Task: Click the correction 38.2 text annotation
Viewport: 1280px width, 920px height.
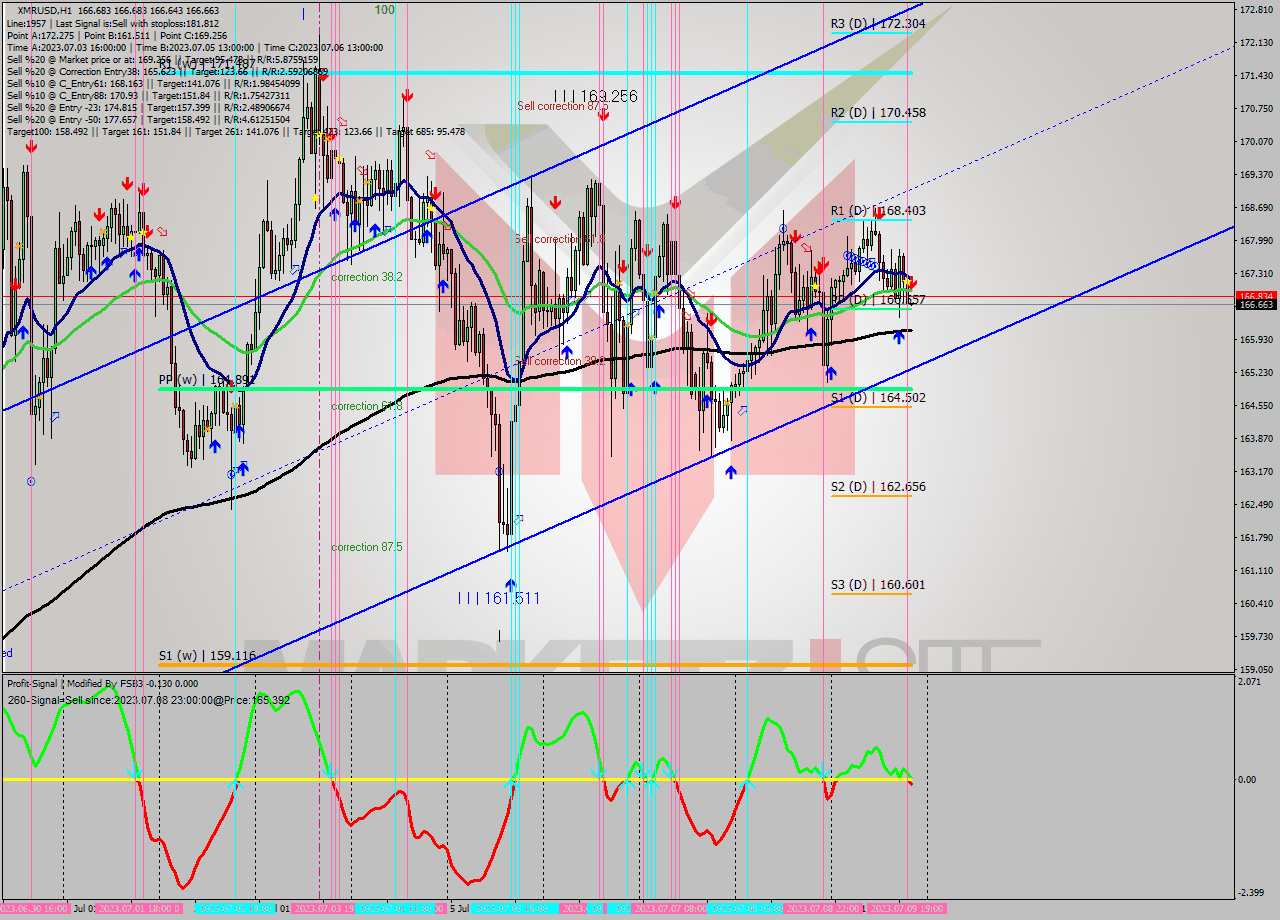Action: tap(366, 277)
